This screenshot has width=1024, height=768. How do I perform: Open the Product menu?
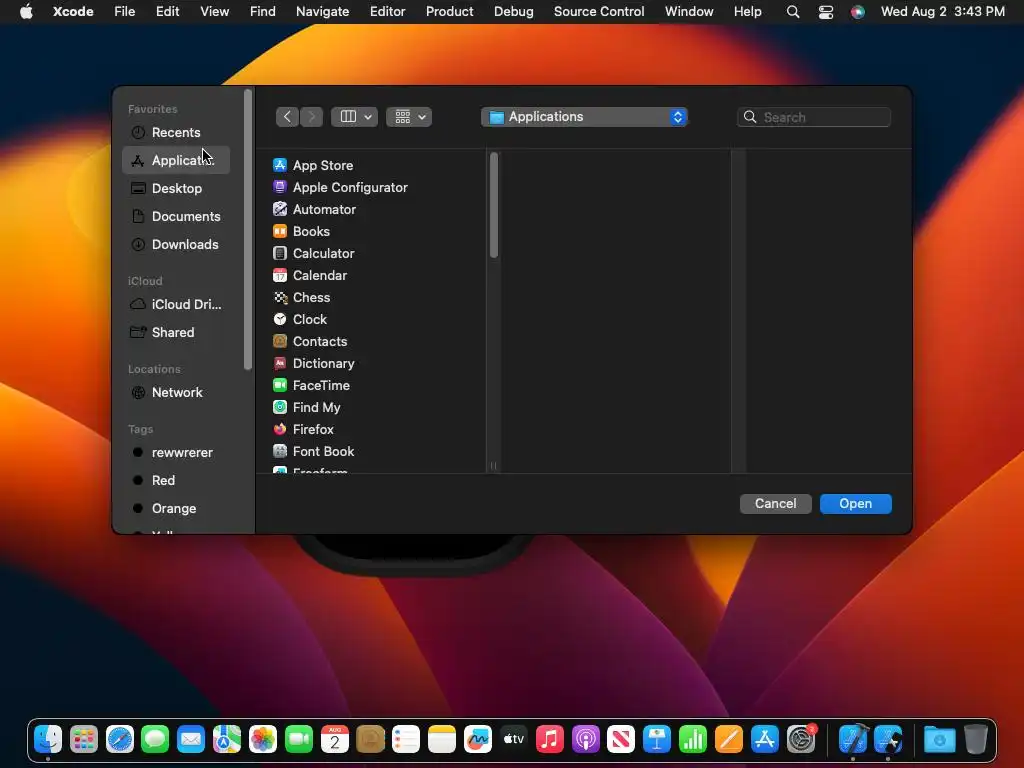point(449,12)
